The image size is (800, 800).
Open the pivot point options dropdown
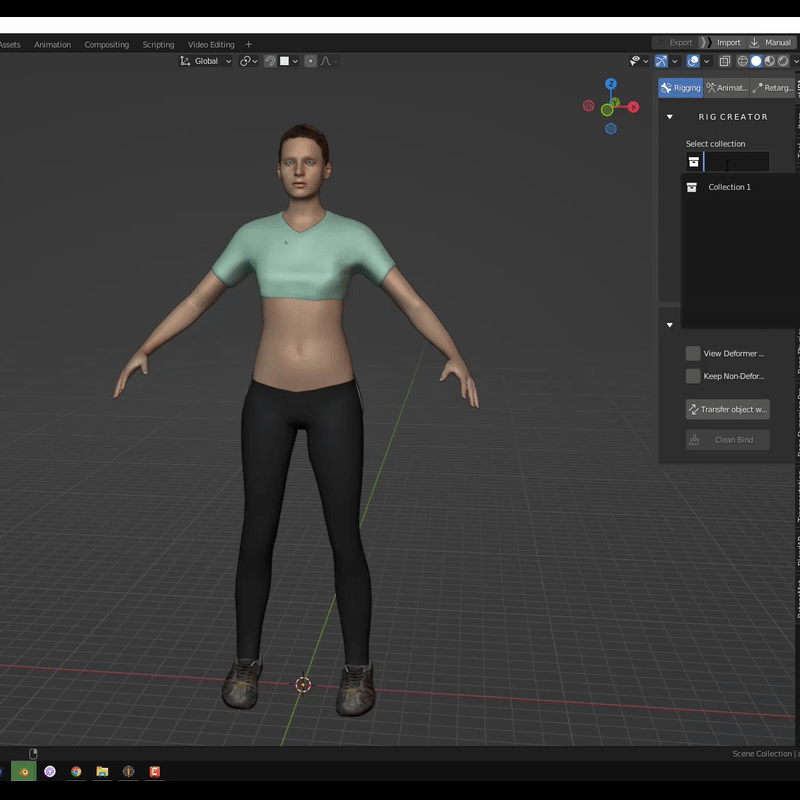[x=248, y=61]
